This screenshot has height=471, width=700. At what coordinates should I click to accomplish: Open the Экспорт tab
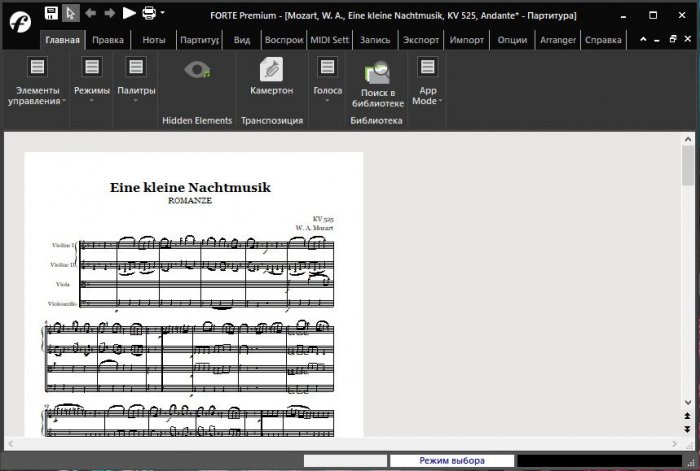point(421,40)
